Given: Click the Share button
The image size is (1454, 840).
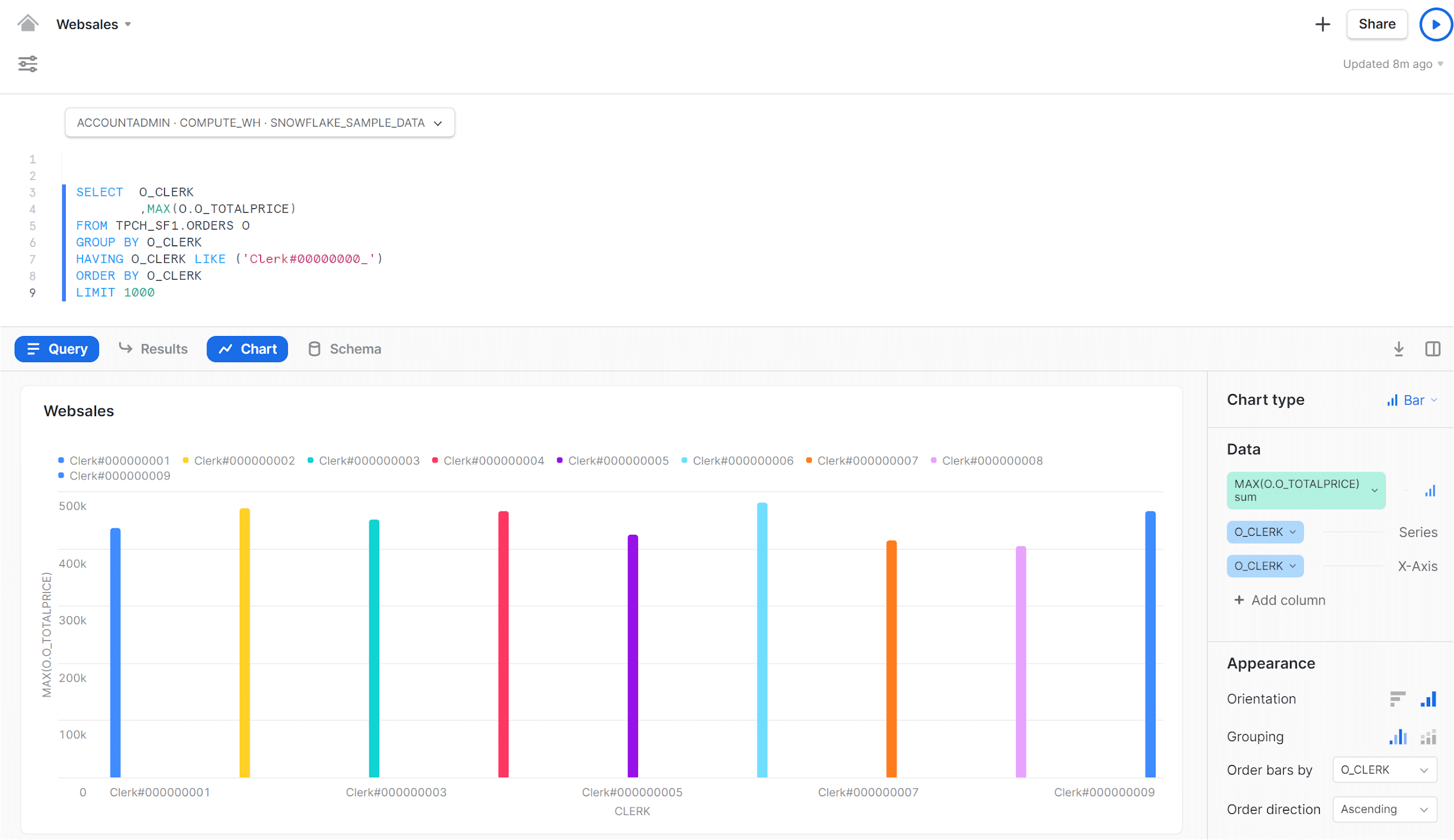Looking at the screenshot, I should [x=1376, y=25].
